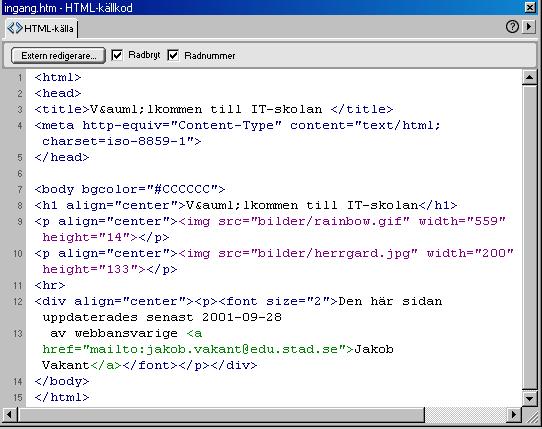542x429 pixels.
Task: Click the vertical scrollbar down arrow
Action: pyautogui.click(x=529, y=399)
